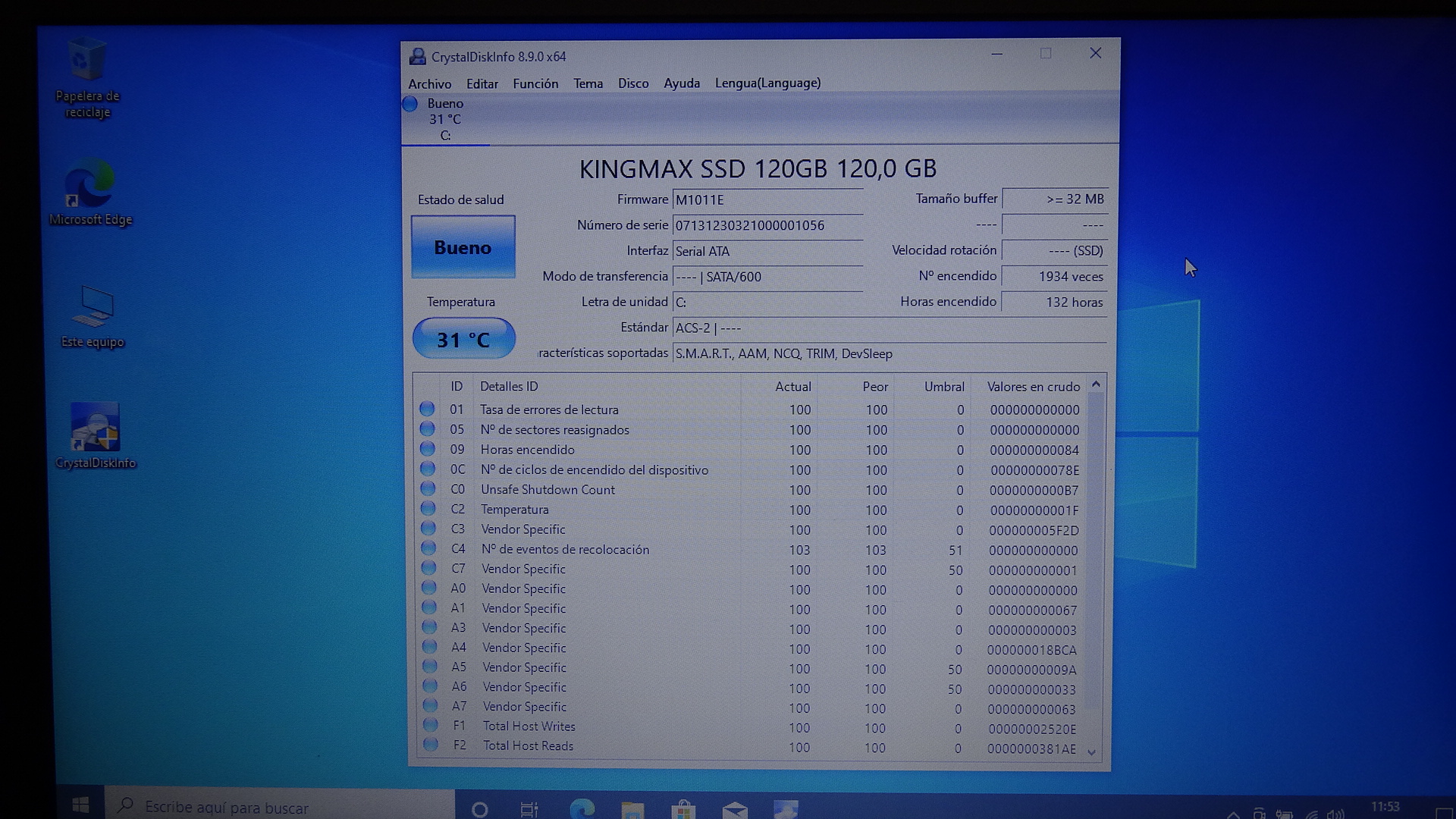
Task: Open the Papelera de reciclaje desktop icon
Action: [88, 77]
